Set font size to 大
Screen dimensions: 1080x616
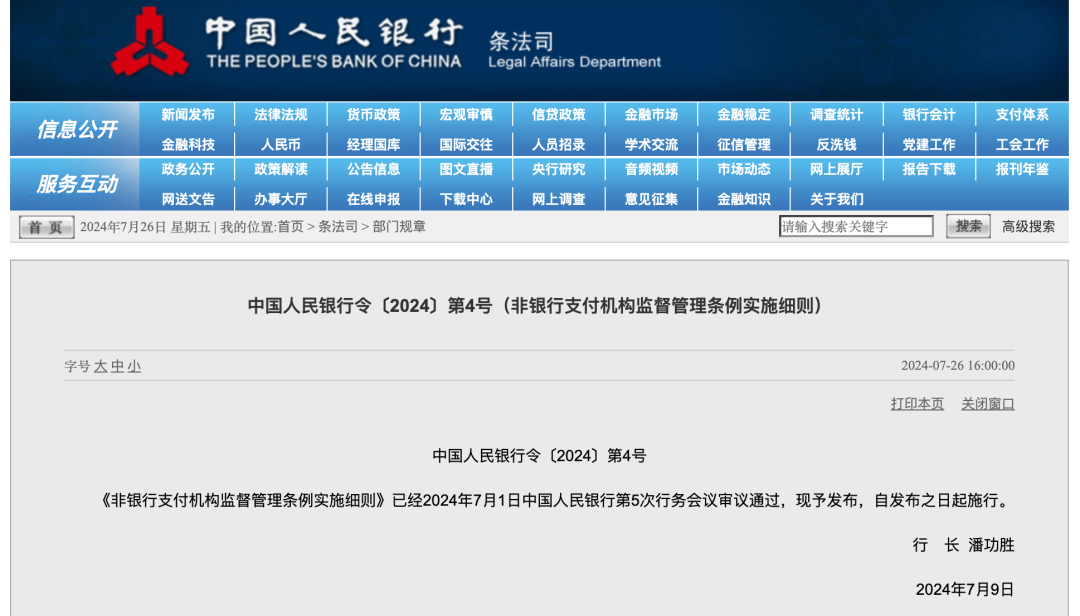(101, 367)
